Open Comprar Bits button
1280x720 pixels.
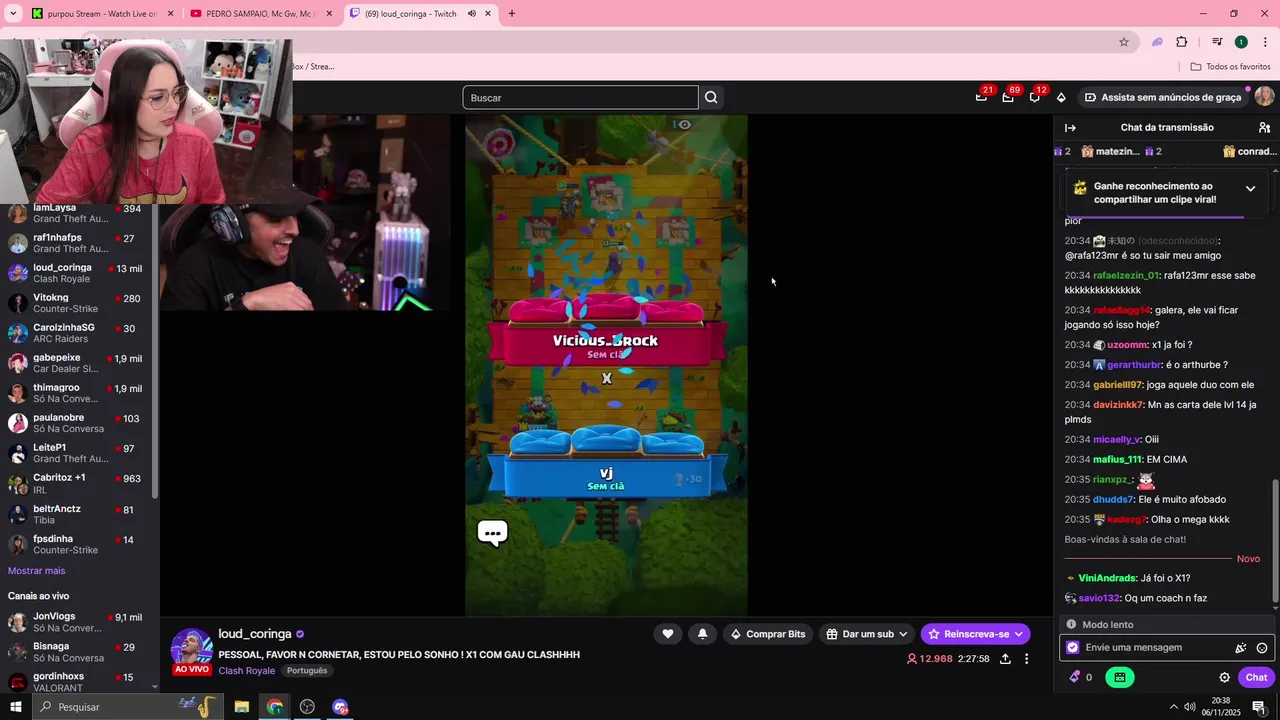[x=767, y=634]
